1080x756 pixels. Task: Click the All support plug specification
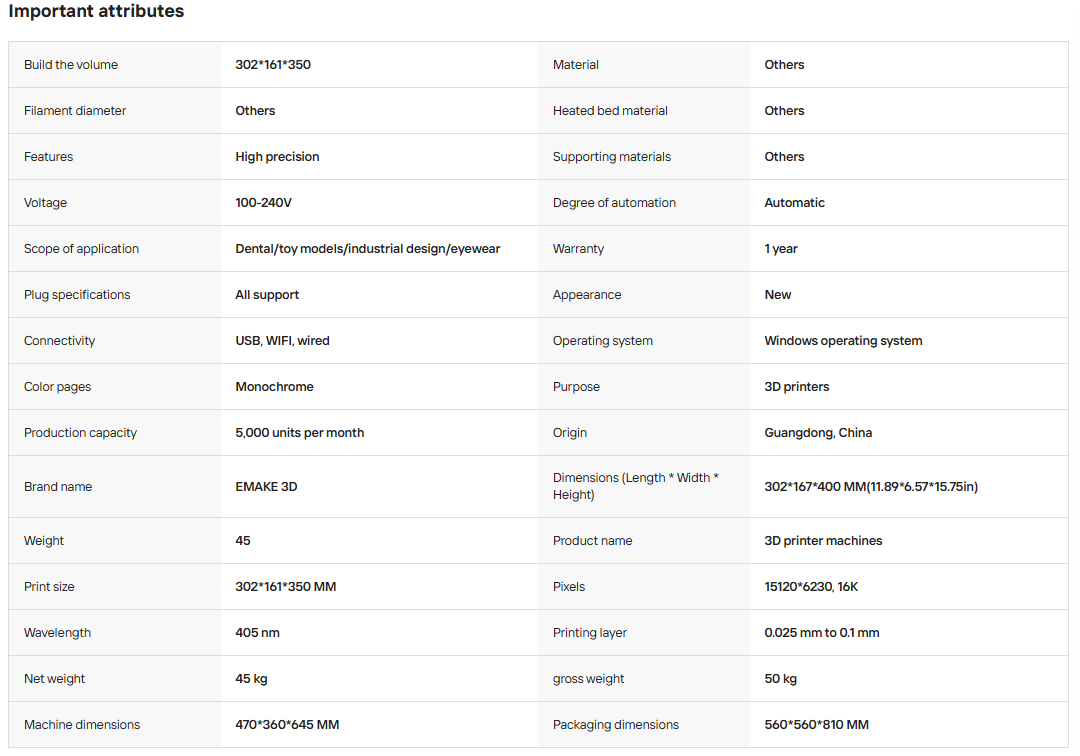pyautogui.click(x=267, y=295)
